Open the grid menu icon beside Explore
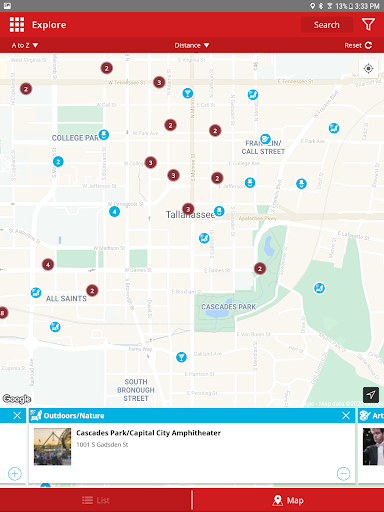 17,25
